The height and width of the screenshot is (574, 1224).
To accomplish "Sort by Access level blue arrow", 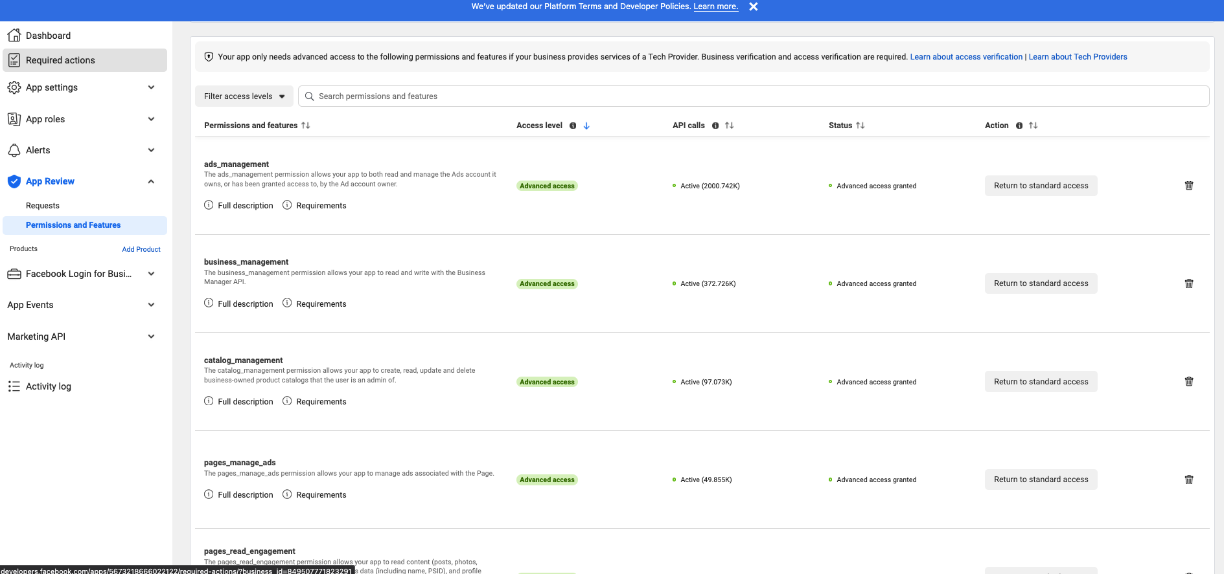I will [x=587, y=126].
